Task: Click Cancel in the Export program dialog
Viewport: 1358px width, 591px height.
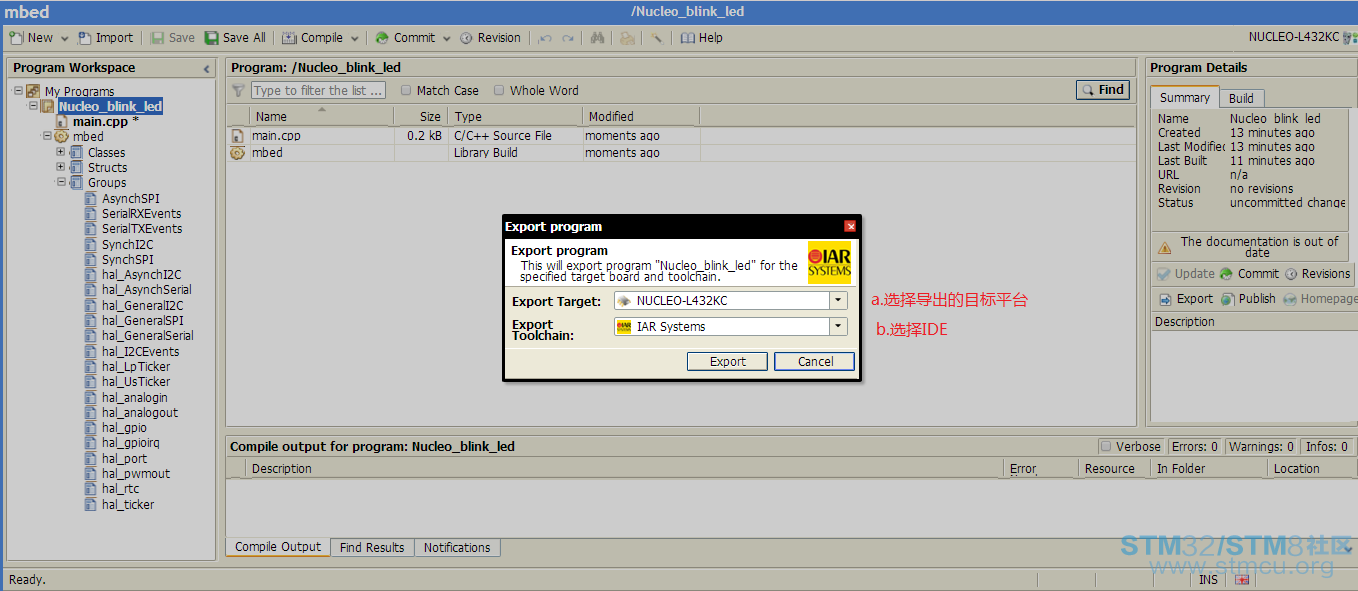Action: pyautogui.click(x=815, y=362)
